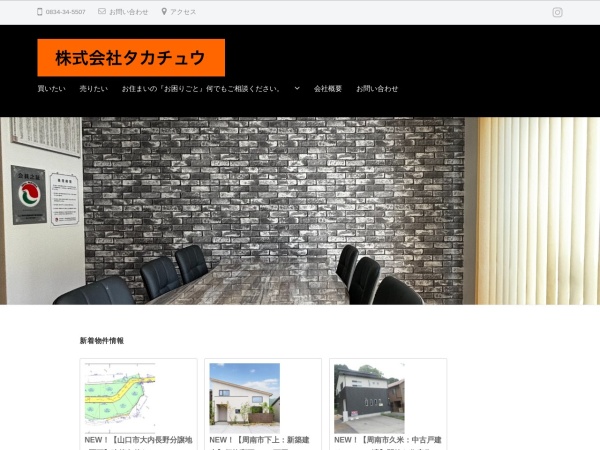Viewport: 600px width, 450px height.
Task: Click the envelope icon for お問い合わせ
Action: (102, 11)
